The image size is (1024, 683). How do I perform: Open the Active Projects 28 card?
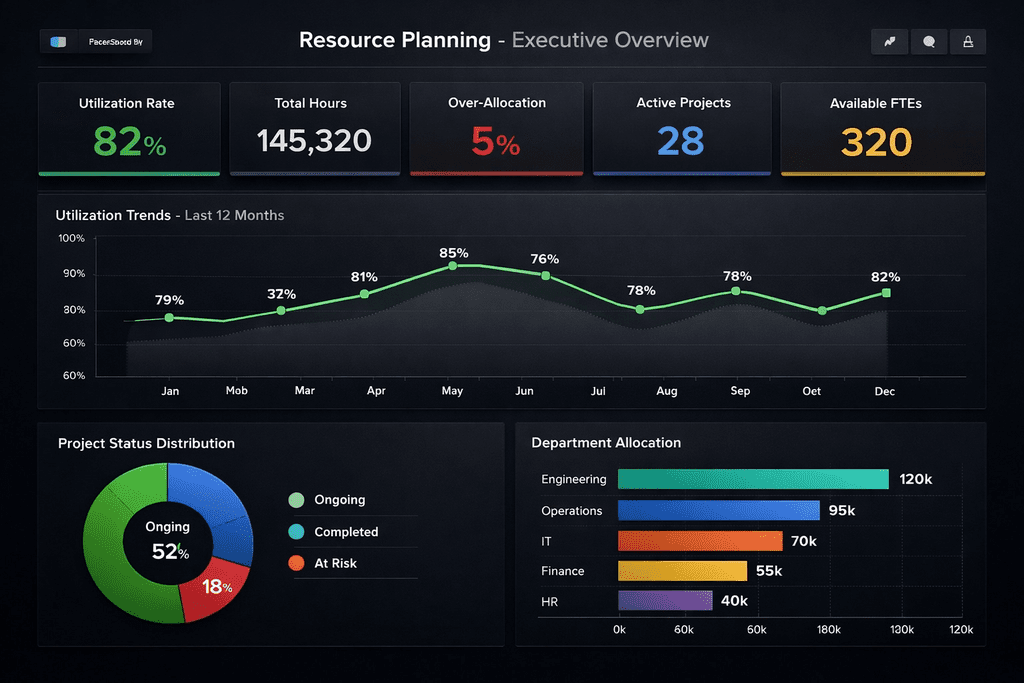(682, 129)
